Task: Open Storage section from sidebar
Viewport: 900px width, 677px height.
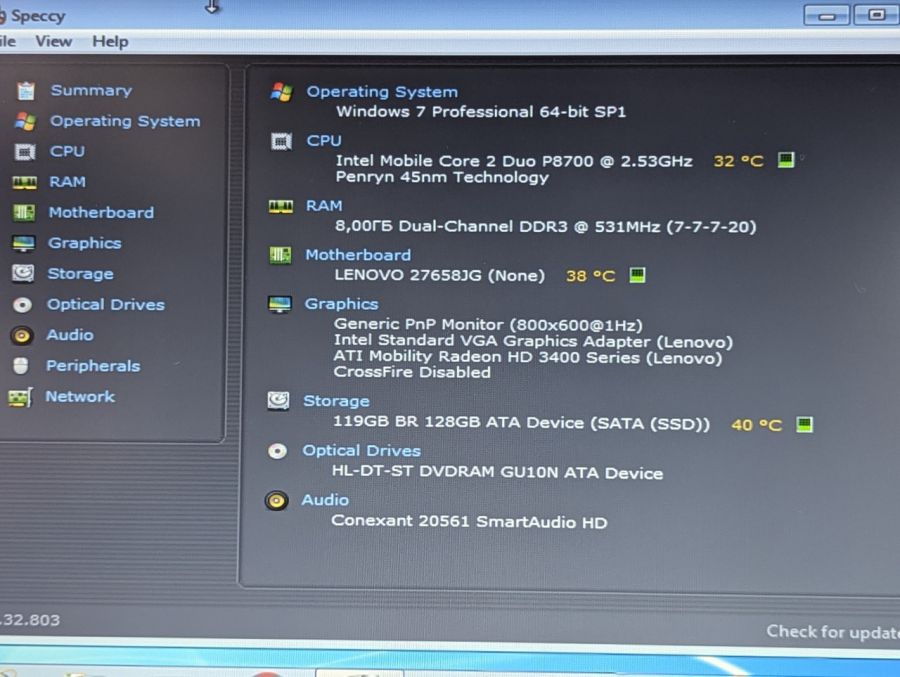Action: click(x=80, y=274)
